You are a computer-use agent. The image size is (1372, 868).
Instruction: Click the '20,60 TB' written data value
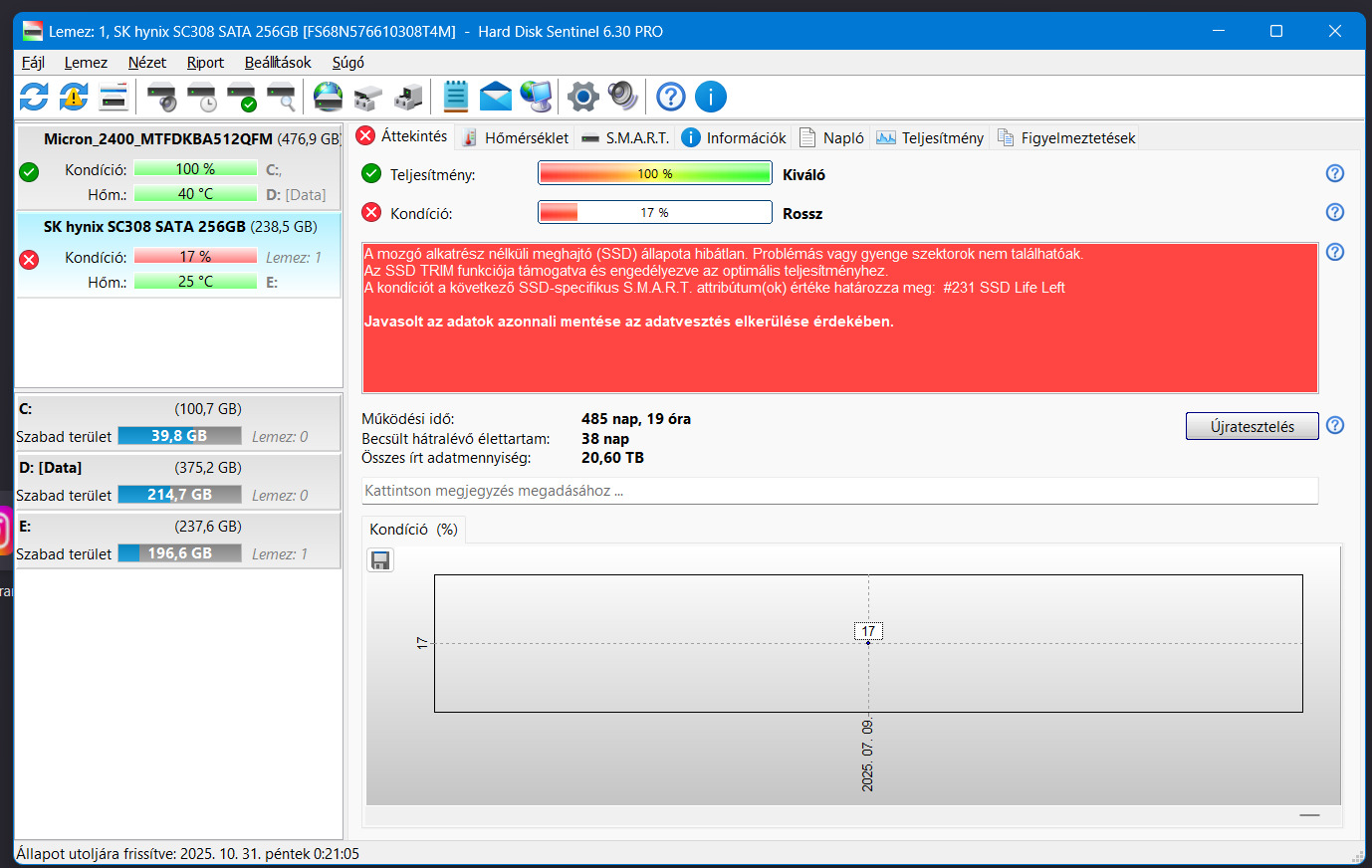pos(612,458)
